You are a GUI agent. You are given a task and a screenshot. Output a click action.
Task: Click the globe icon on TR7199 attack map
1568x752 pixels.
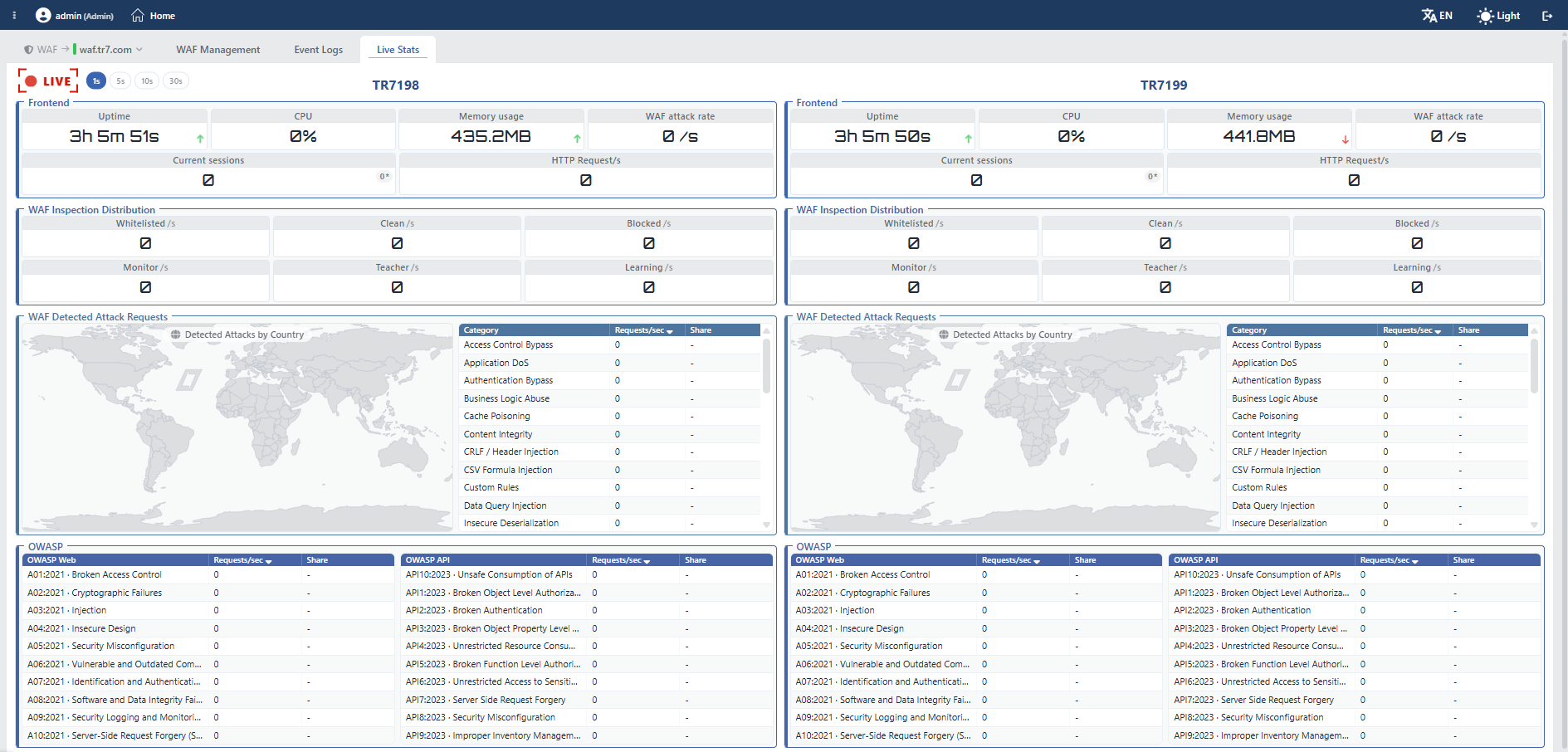click(x=944, y=334)
